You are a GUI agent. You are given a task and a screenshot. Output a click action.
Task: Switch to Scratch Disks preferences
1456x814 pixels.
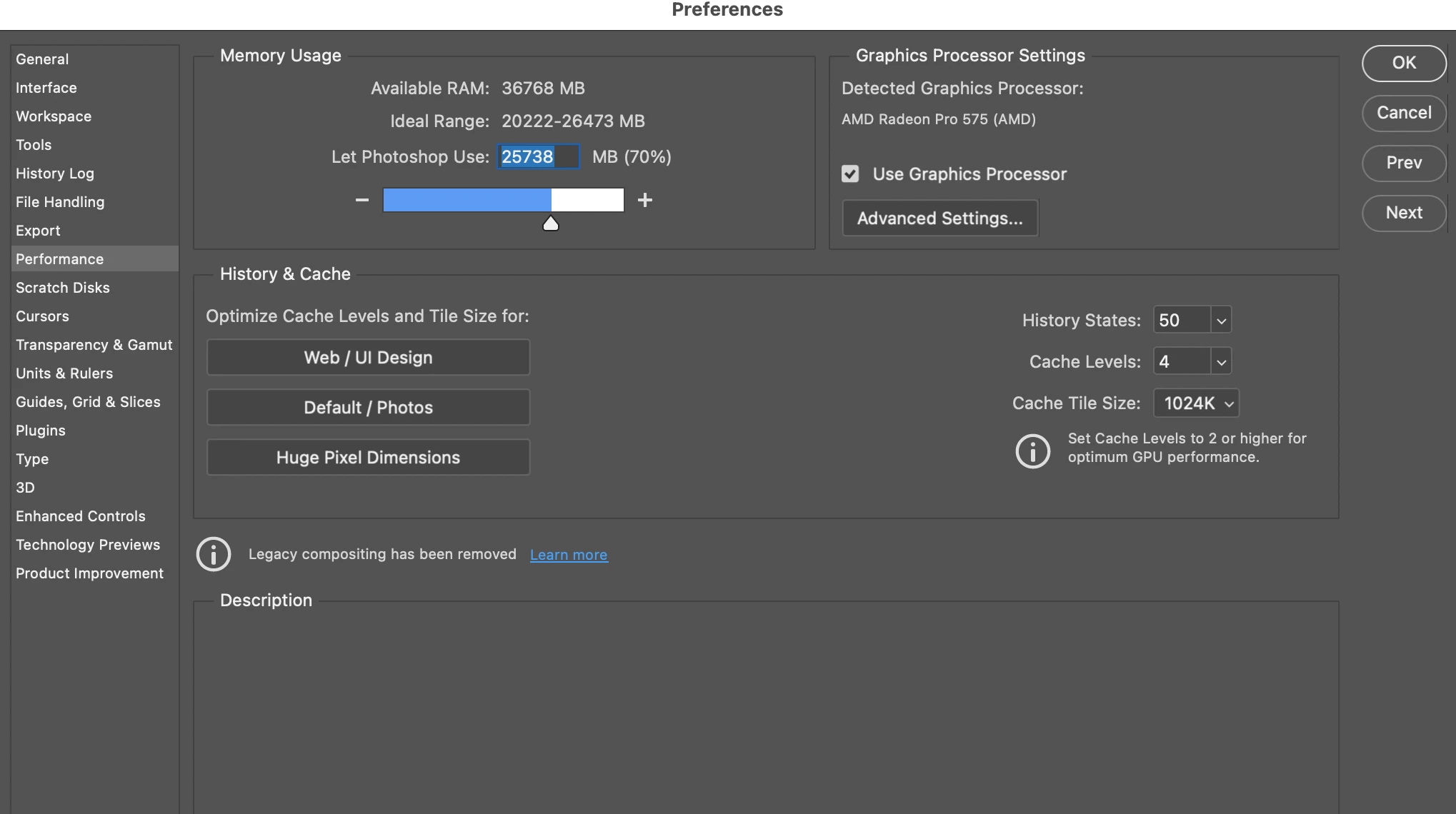coord(63,288)
